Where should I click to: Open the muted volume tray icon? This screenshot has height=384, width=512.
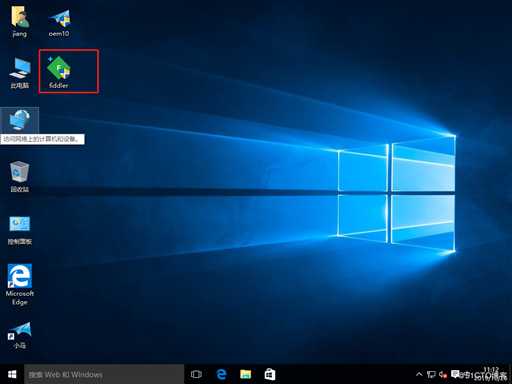point(443,374)
